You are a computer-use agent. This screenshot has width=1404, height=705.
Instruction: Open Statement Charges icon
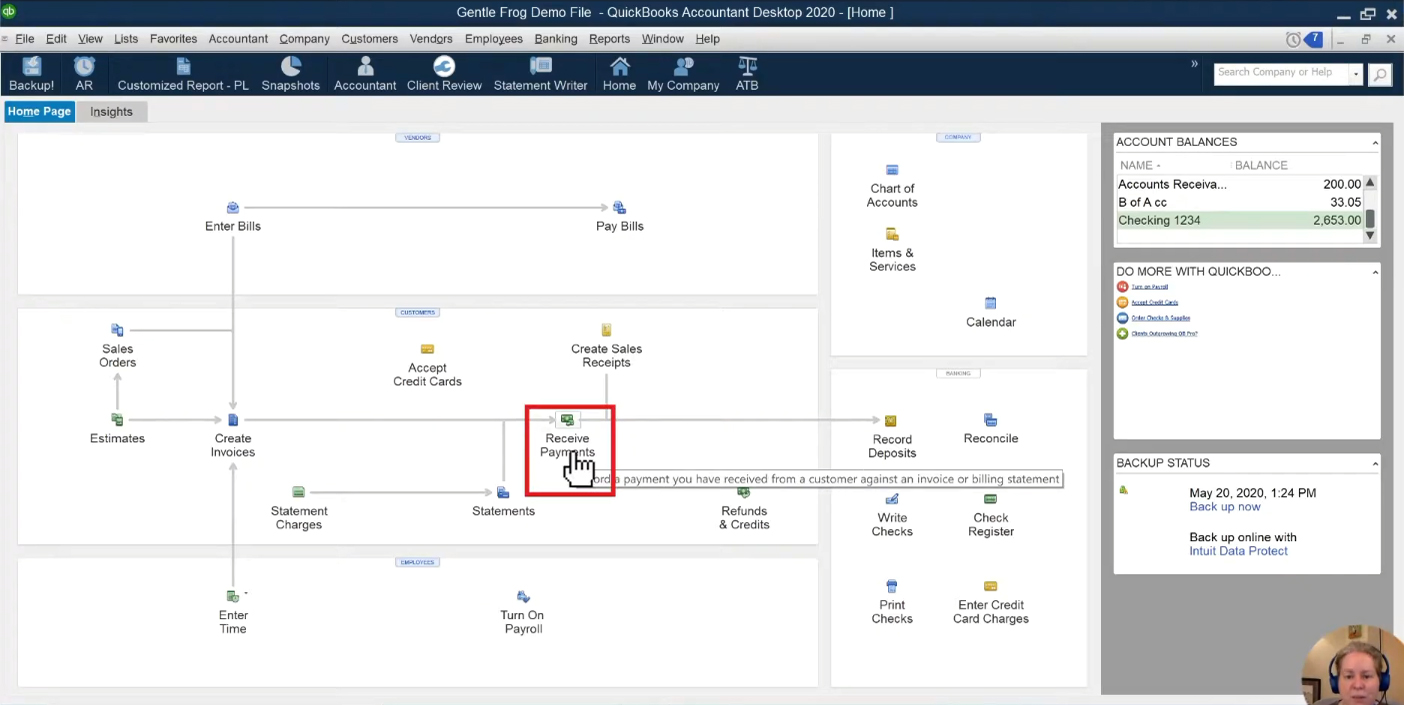pos(298,492)
